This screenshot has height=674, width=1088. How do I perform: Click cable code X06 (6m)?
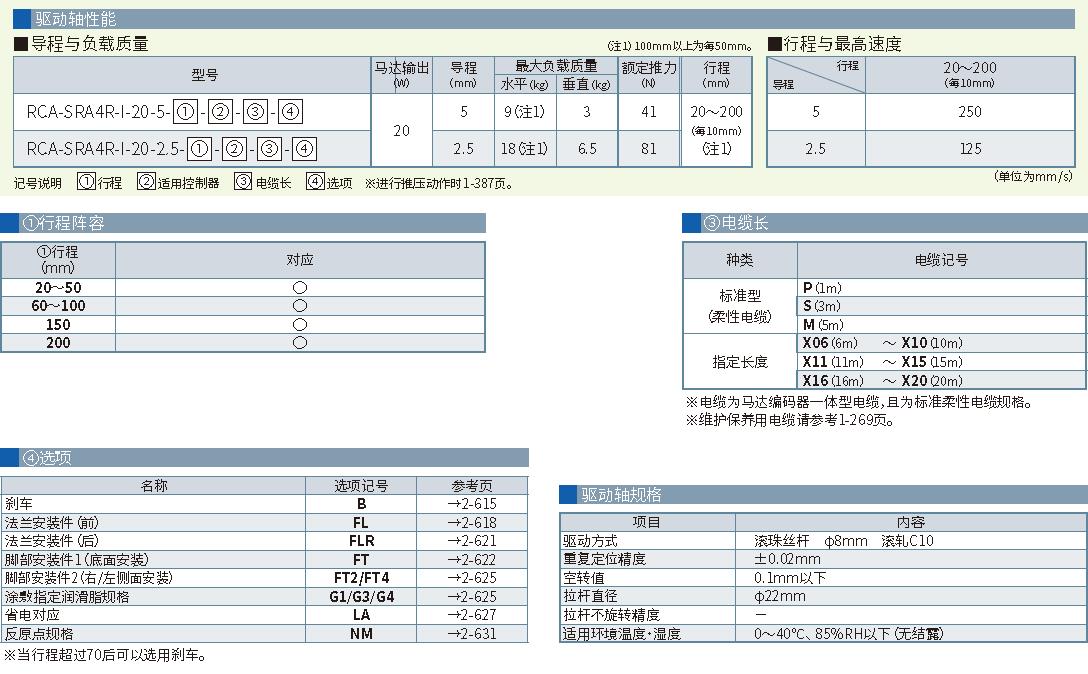point(830,343)
